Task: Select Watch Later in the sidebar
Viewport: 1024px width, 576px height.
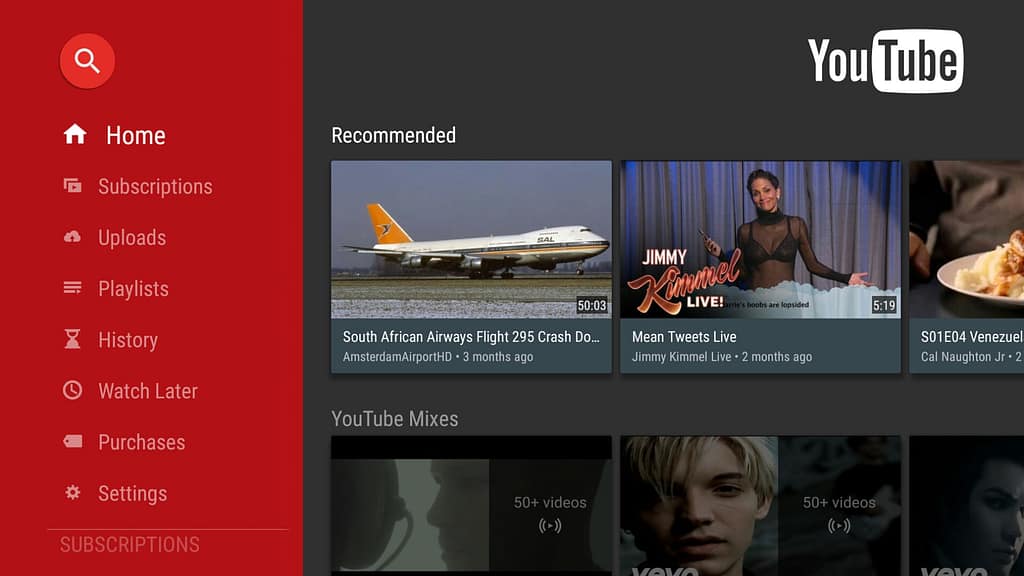Action: click(x=148, y=391)
